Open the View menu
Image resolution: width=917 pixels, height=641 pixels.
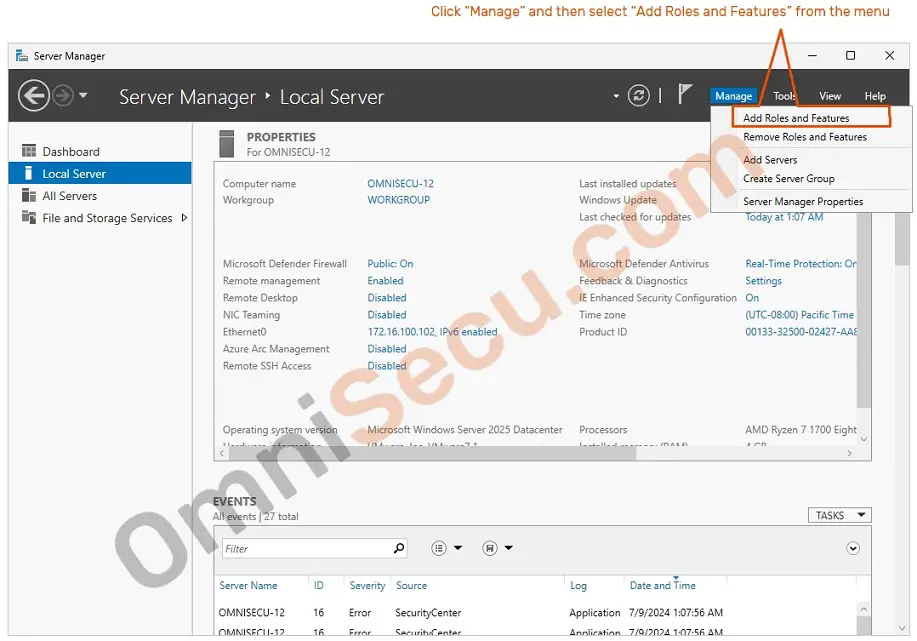(x=830, y=96)
